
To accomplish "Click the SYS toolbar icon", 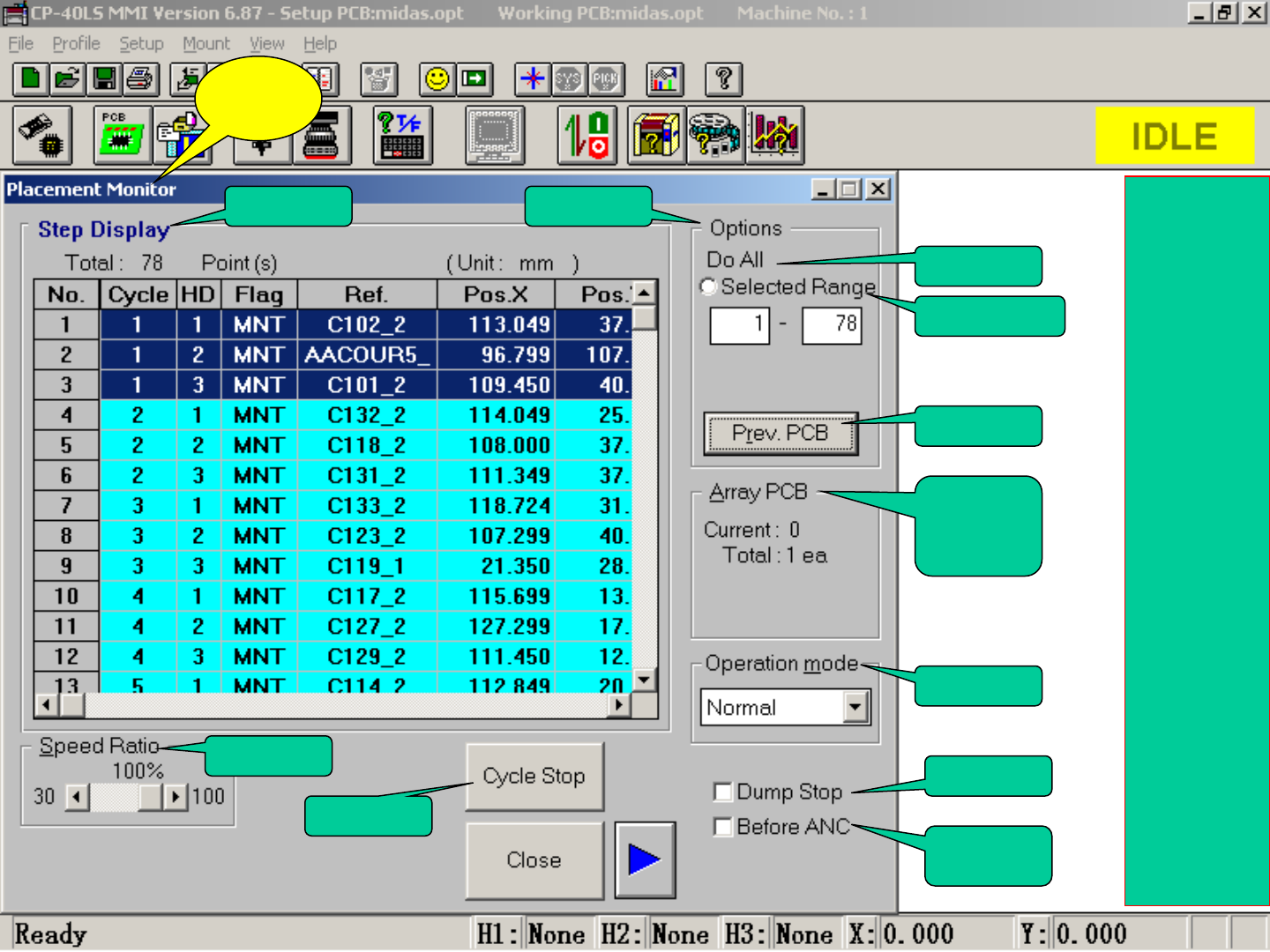I will (x=569, y=79).
